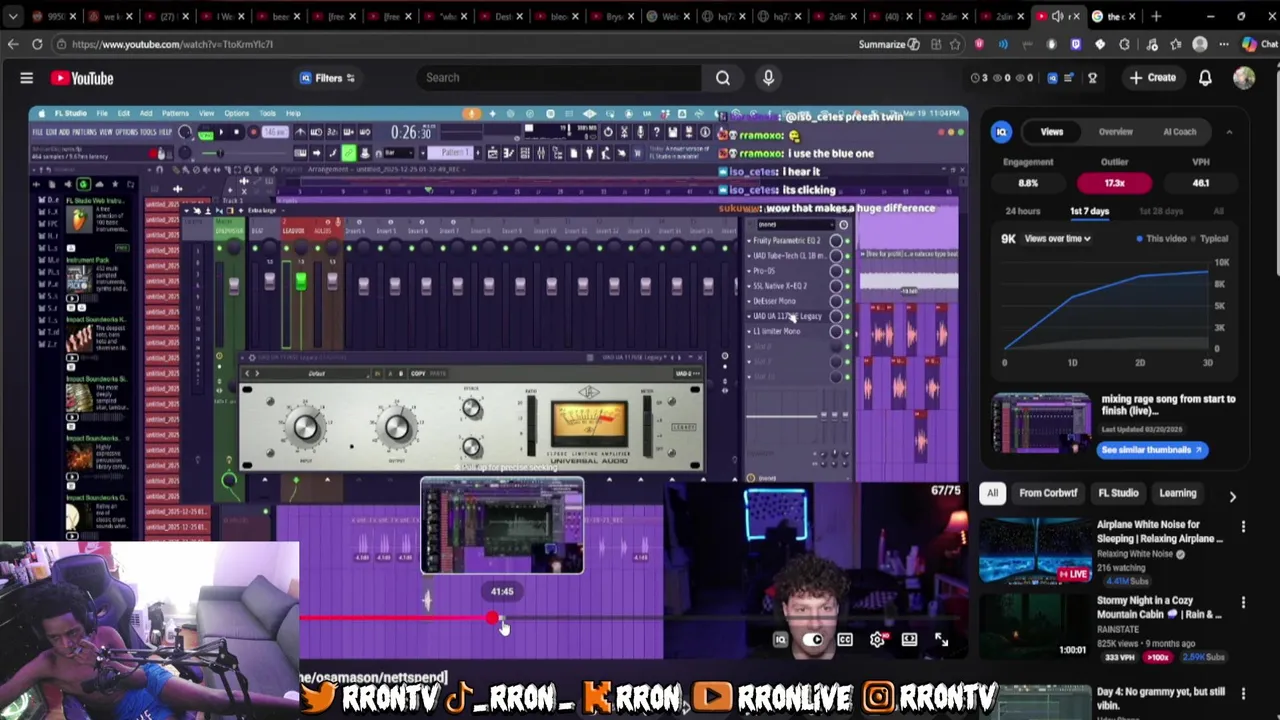Bookmark this page with the star
Image resolution: width=1280 pixels, height=720 pixels.
coord(956,44)
